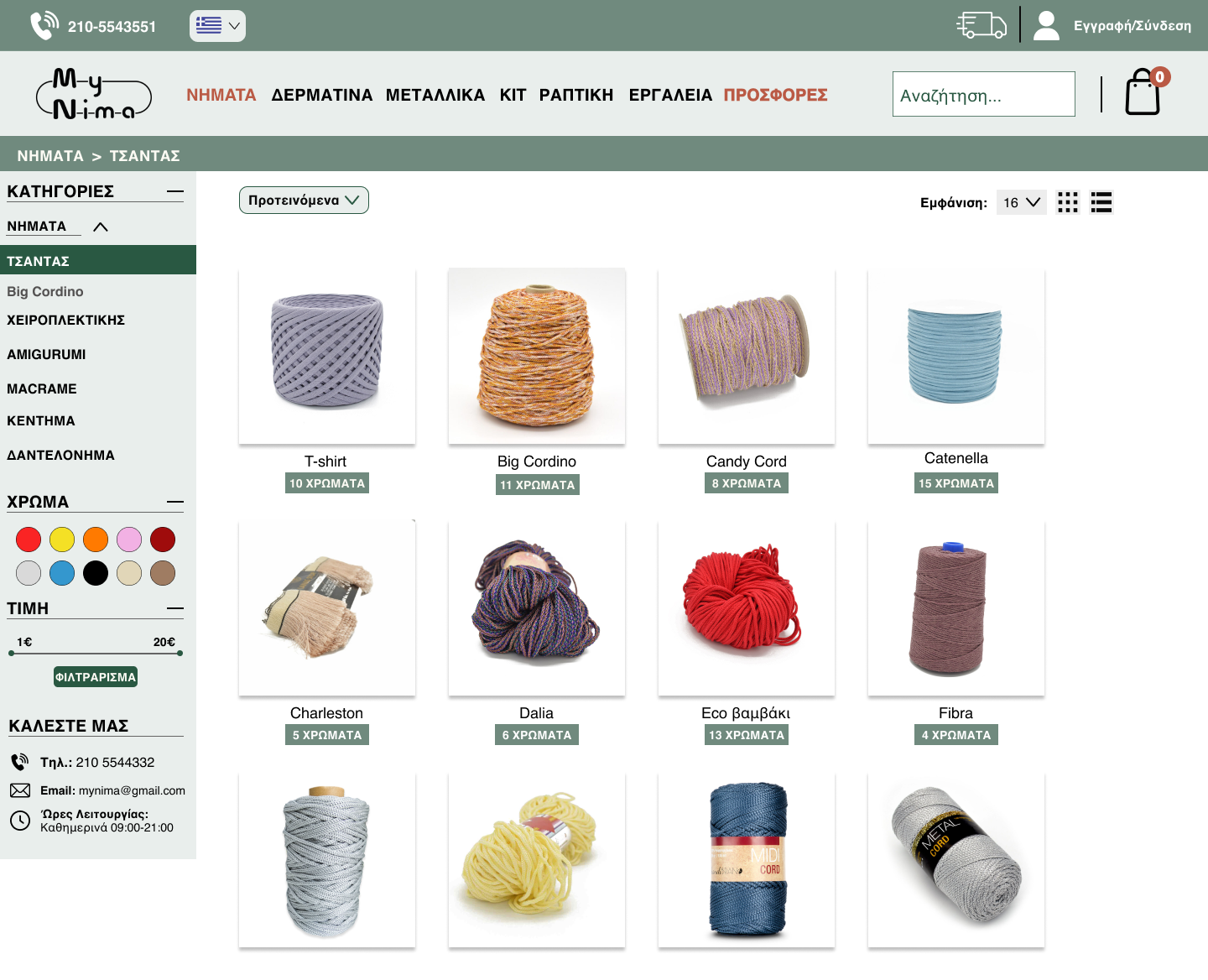The image size is (1208, 980).
Task: Open the language flag dropdown
Action: [x=217, y=26]
